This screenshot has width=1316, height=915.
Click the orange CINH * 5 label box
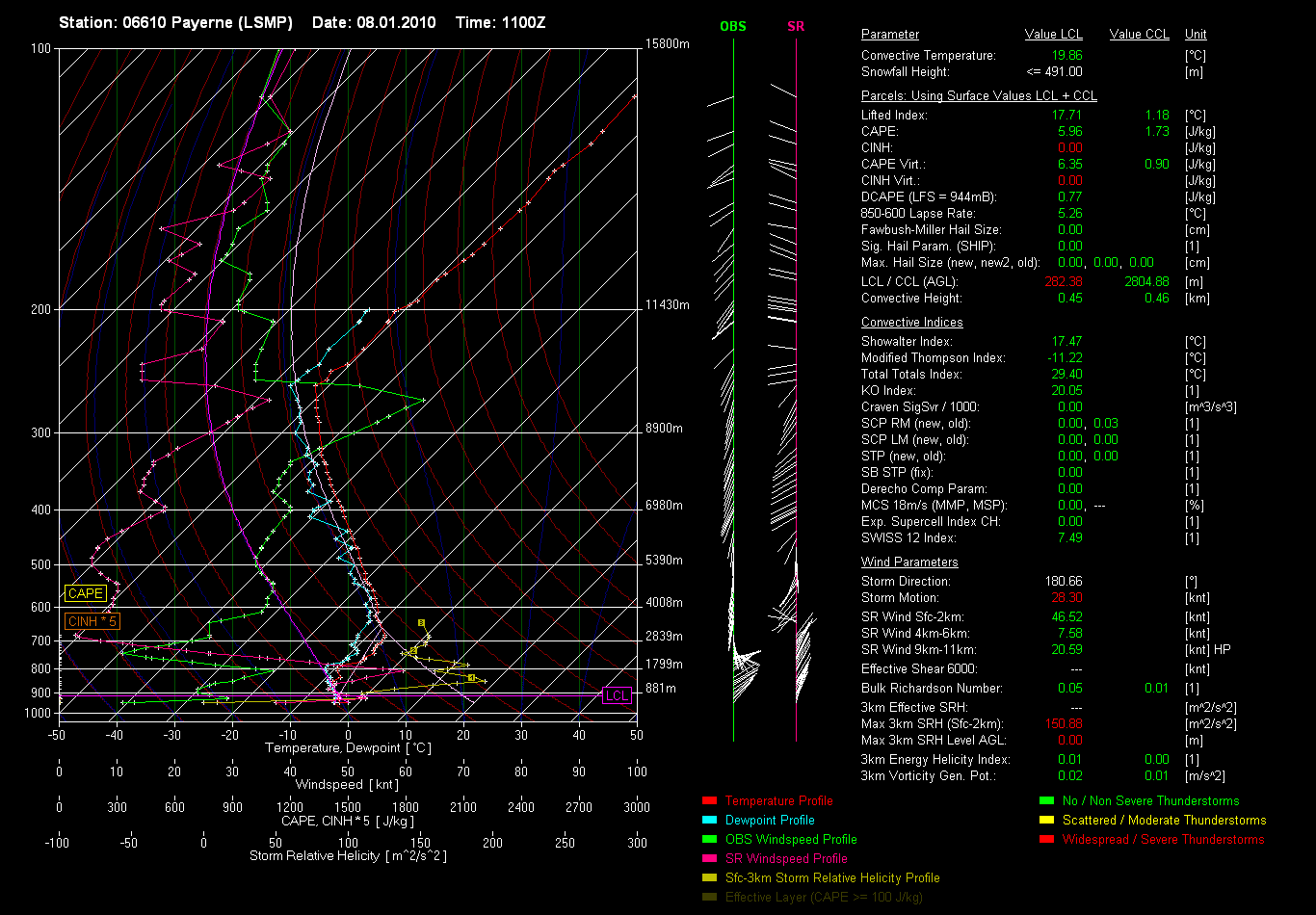tap(92, 622)
